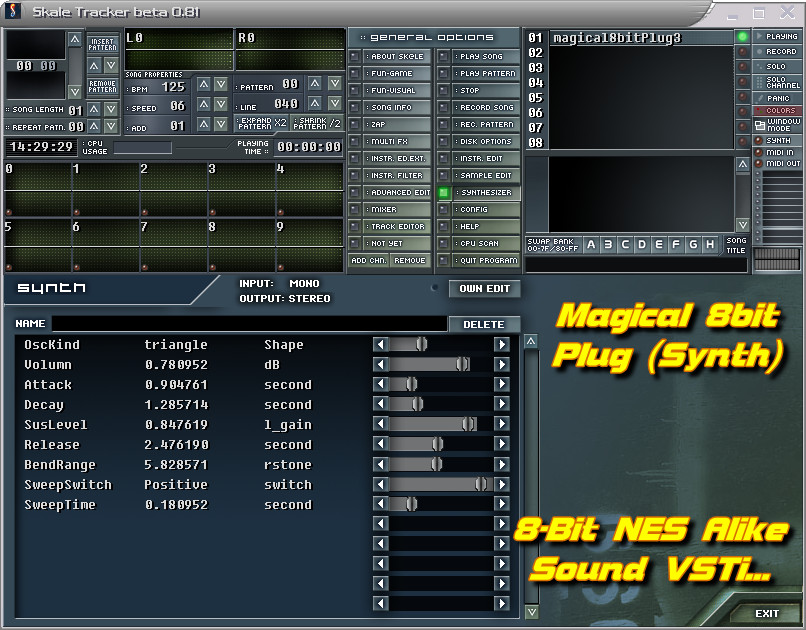Click the Release slider handle
This screenshot has height=630, width=806.
click(x=437, y=444)
